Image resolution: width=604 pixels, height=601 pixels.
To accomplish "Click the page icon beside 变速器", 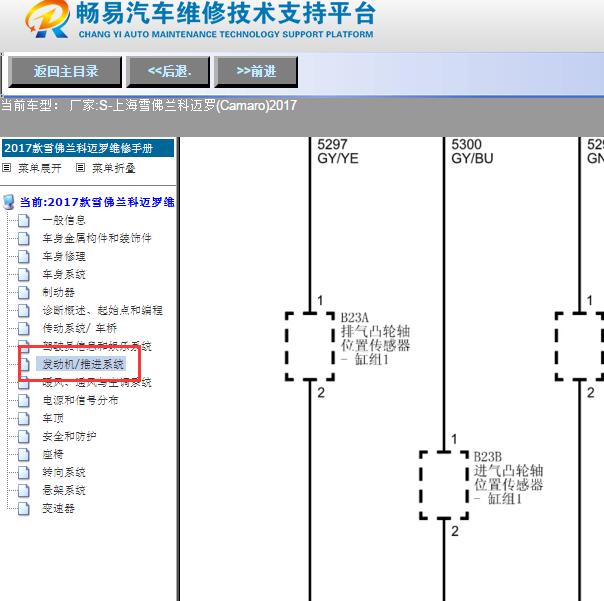I will point(24,509).
